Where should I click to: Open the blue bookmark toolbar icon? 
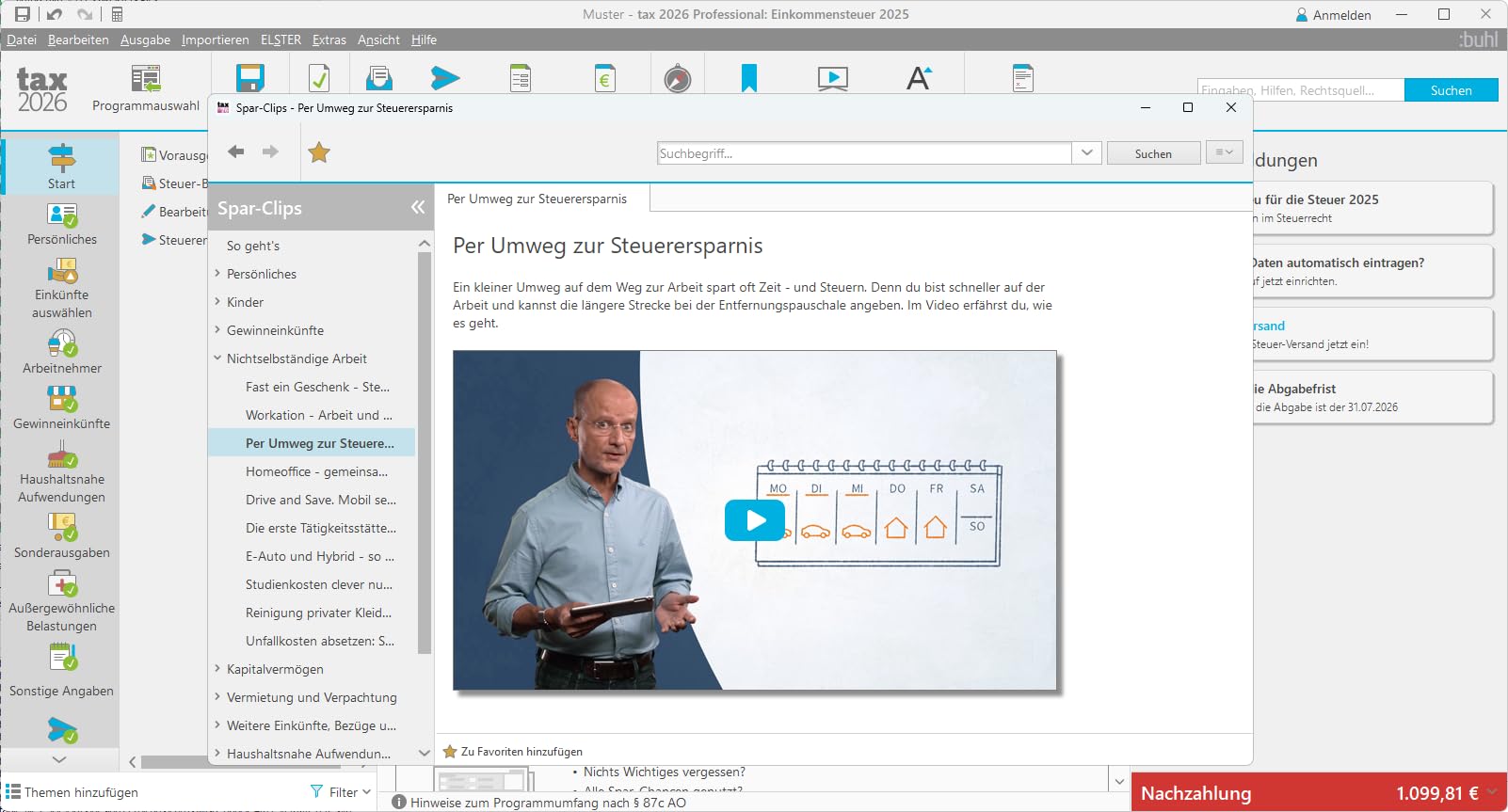point(749,78)
